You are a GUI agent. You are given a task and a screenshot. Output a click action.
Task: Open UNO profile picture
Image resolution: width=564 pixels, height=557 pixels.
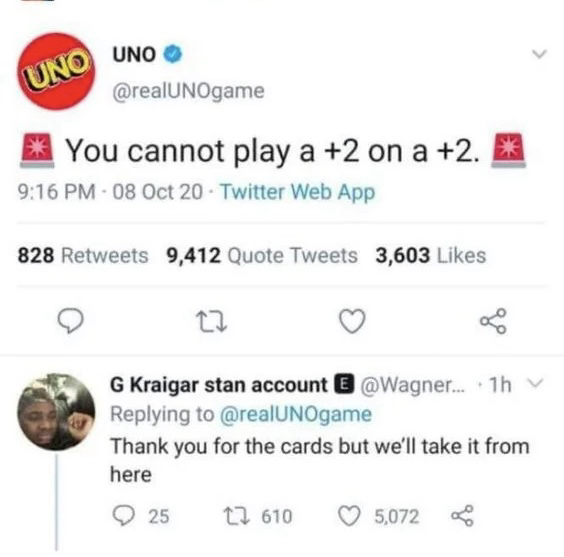56,71
